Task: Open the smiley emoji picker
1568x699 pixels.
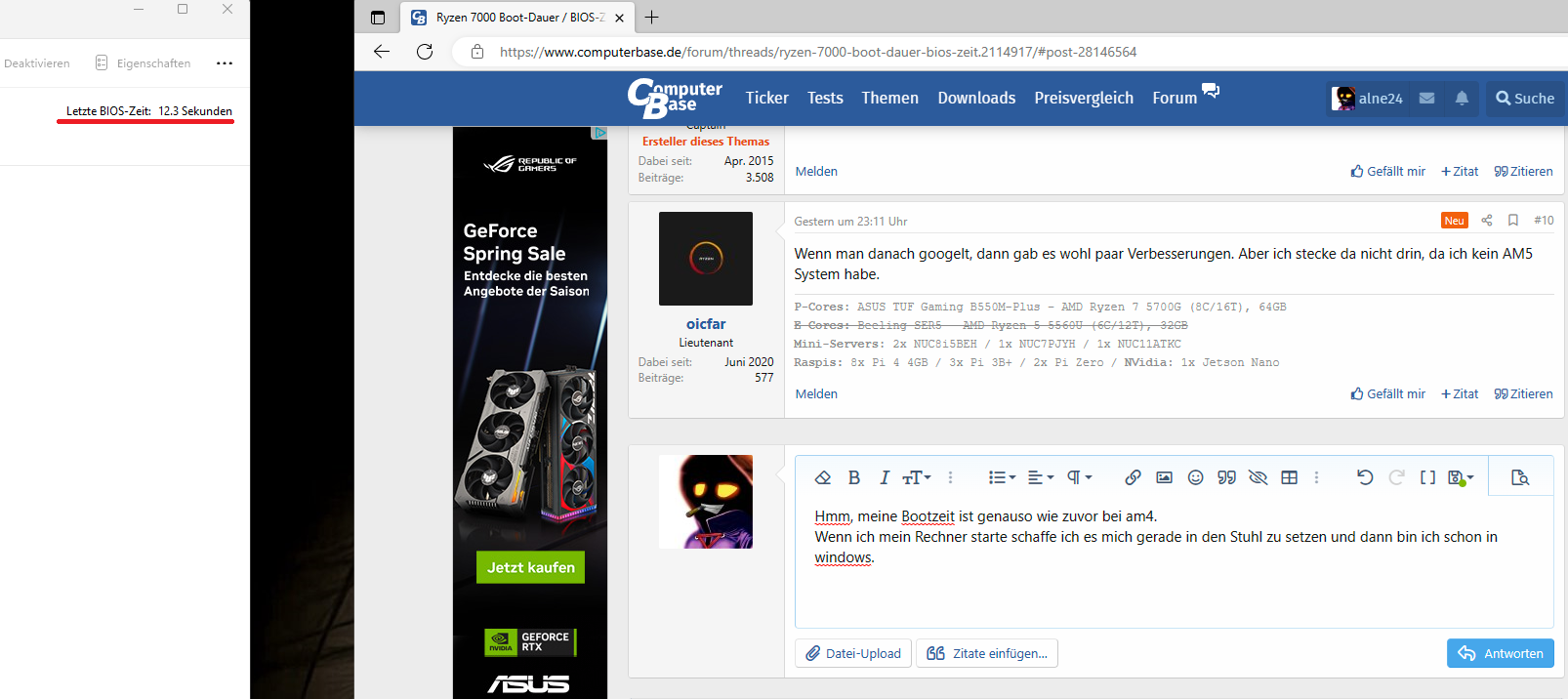Action: pos(1195,477)
